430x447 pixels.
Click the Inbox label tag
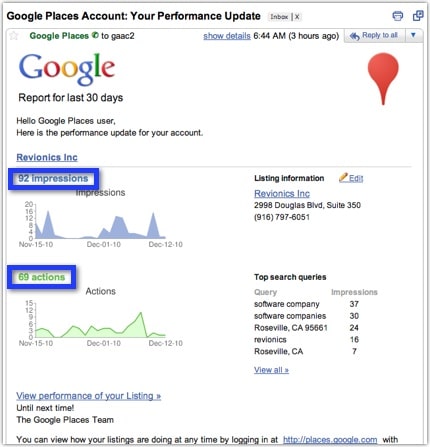(x=279, y=17)
